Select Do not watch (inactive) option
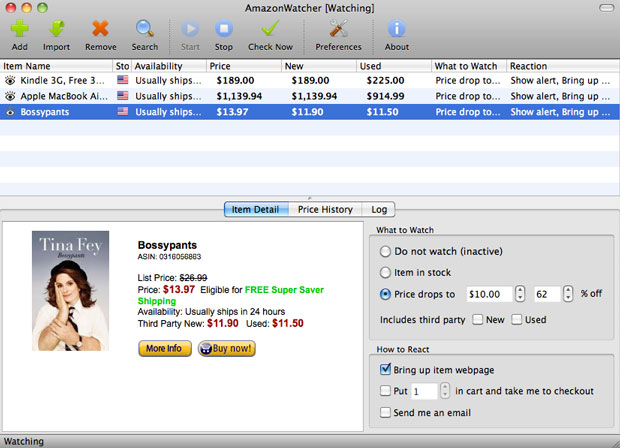This screenshot has width=620, height=448. point(385,251)
